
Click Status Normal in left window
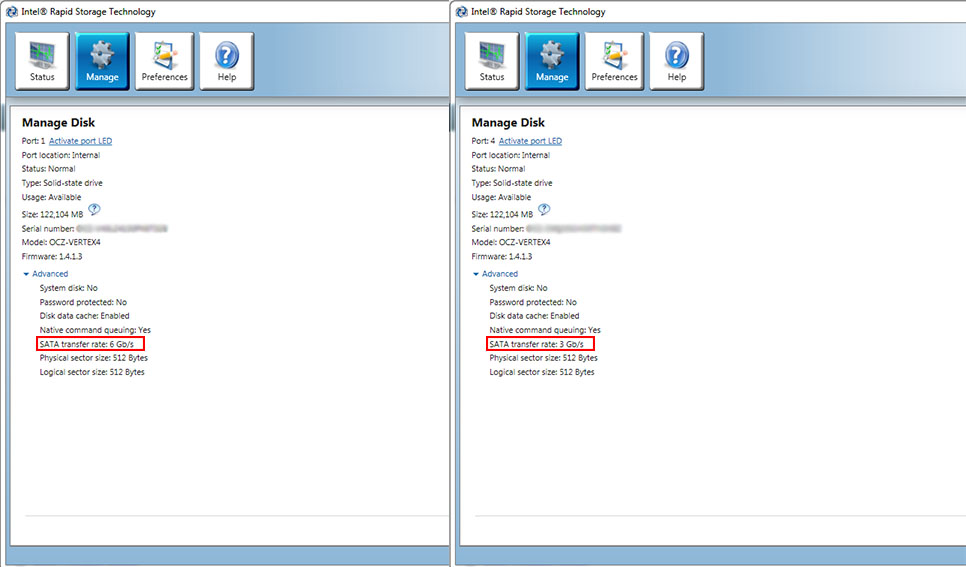49,169
